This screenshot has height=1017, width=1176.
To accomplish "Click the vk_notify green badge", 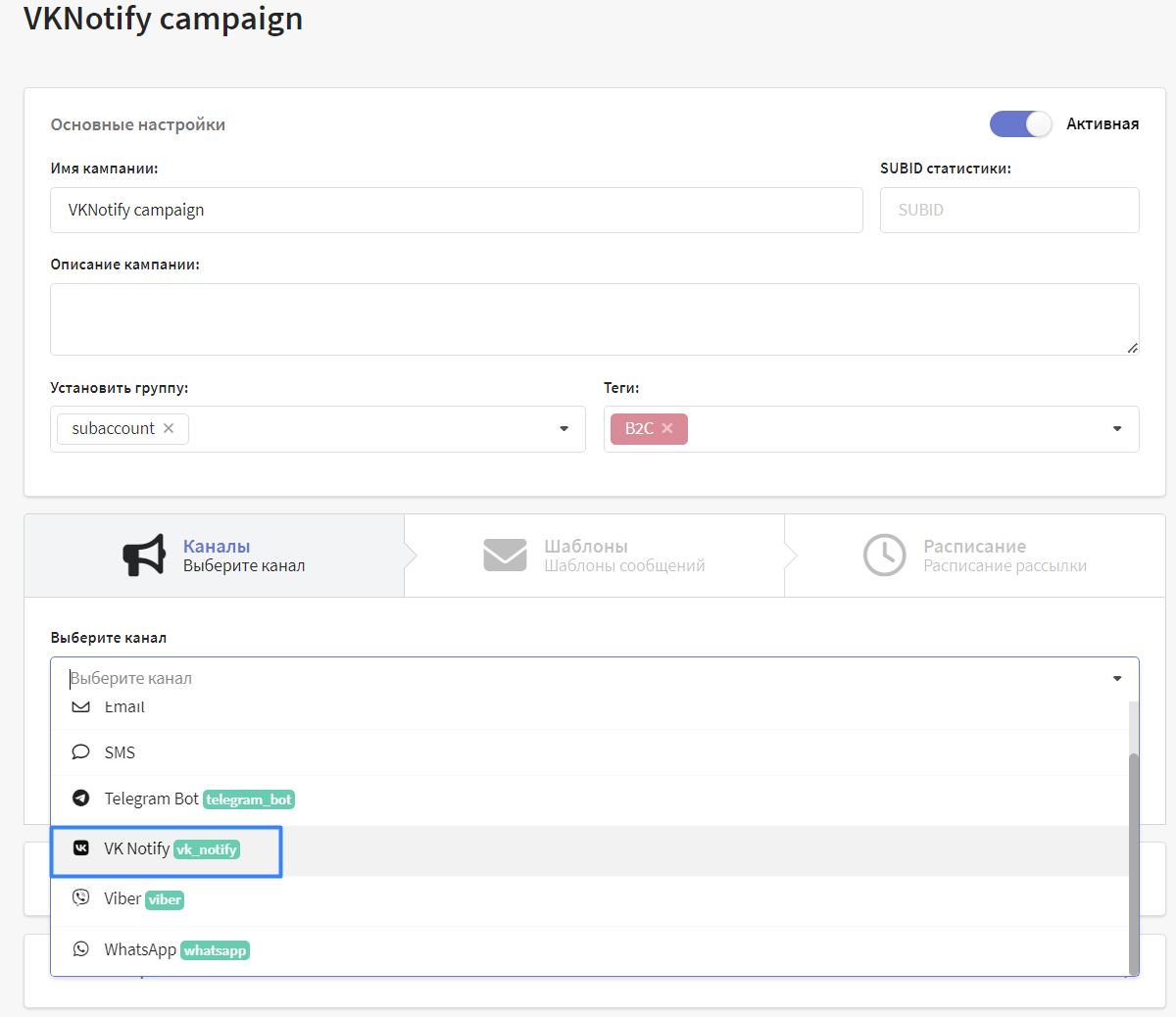I will (207, 849).
